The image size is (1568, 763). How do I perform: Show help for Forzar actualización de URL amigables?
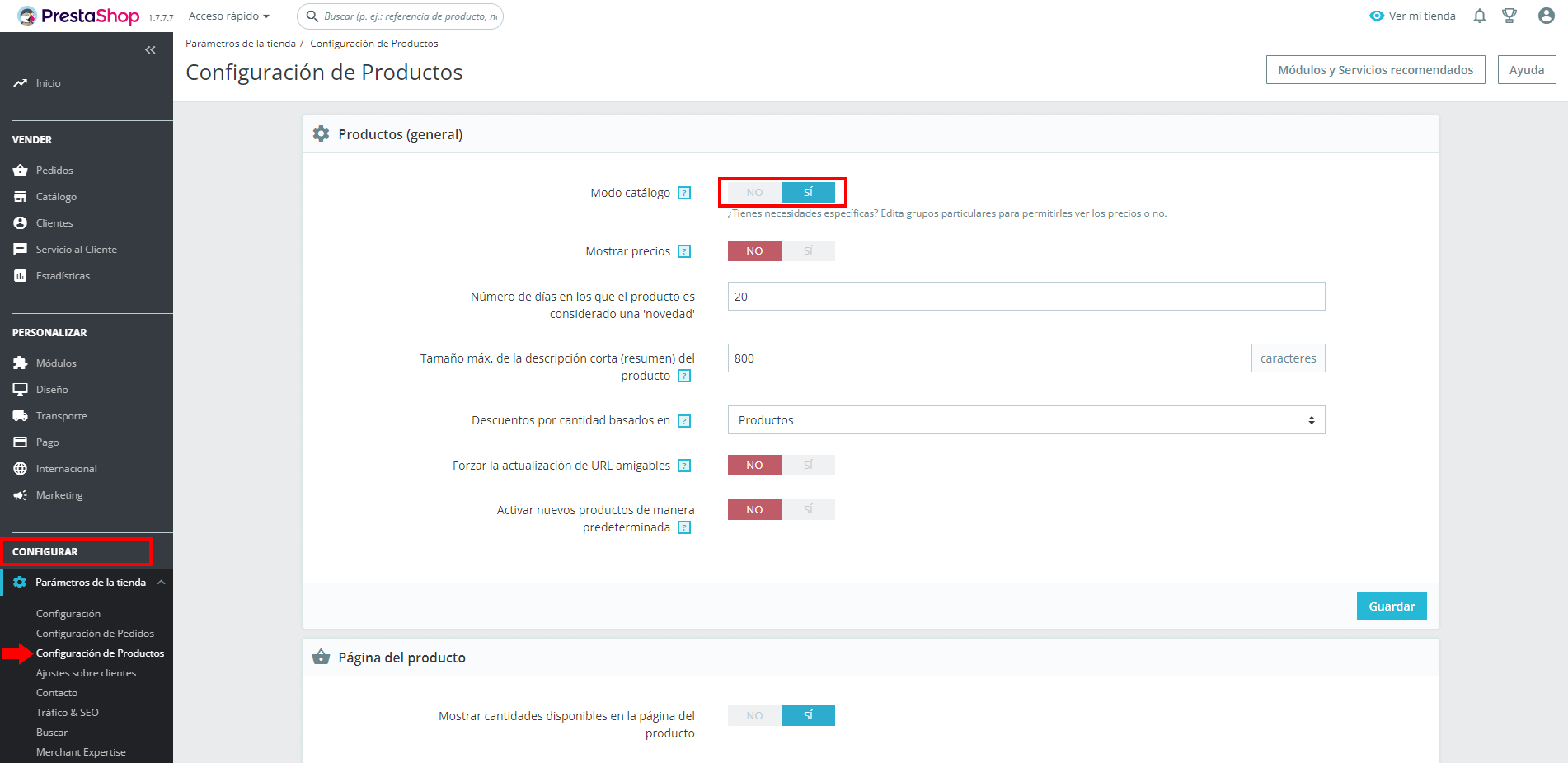pyautogui.click(x=684, y=466)
